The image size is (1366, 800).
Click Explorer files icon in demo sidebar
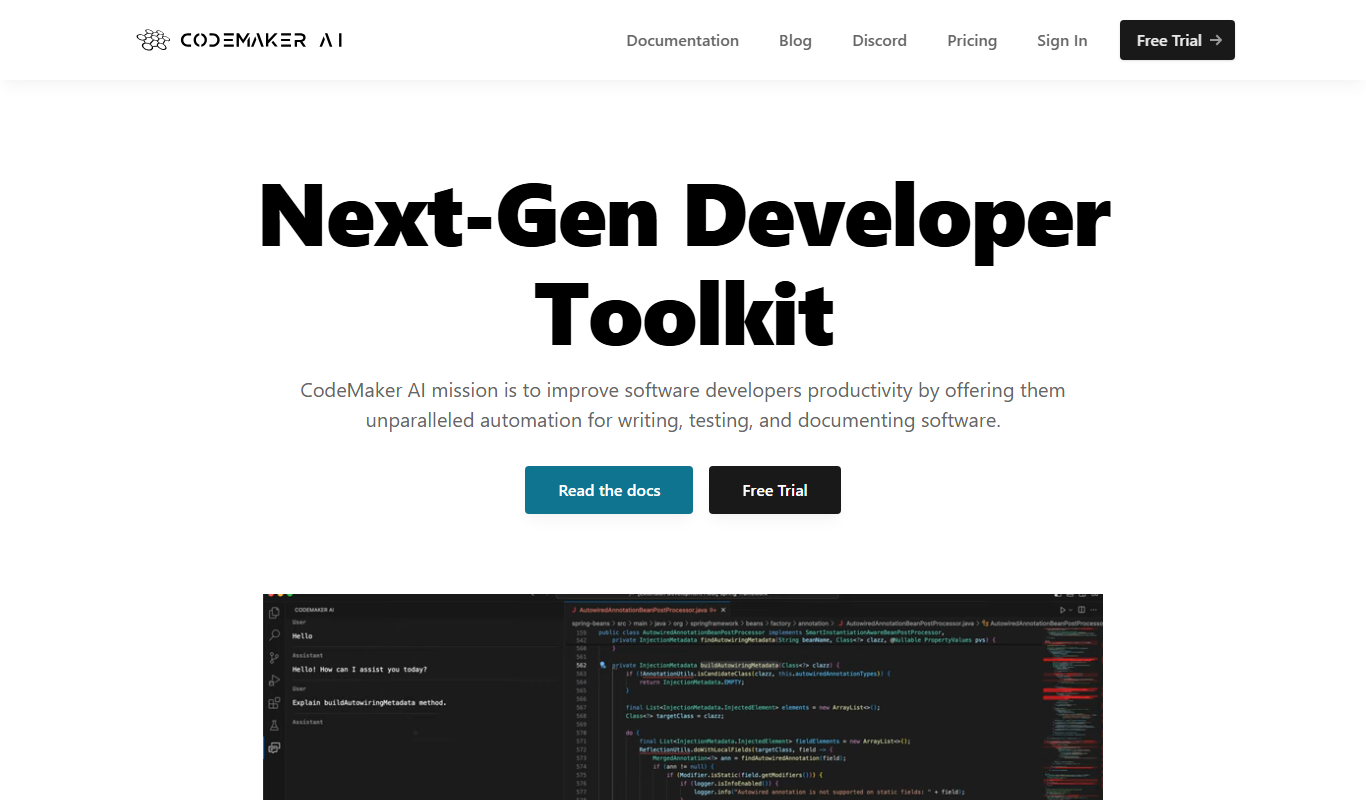click(x=274, y=613)
